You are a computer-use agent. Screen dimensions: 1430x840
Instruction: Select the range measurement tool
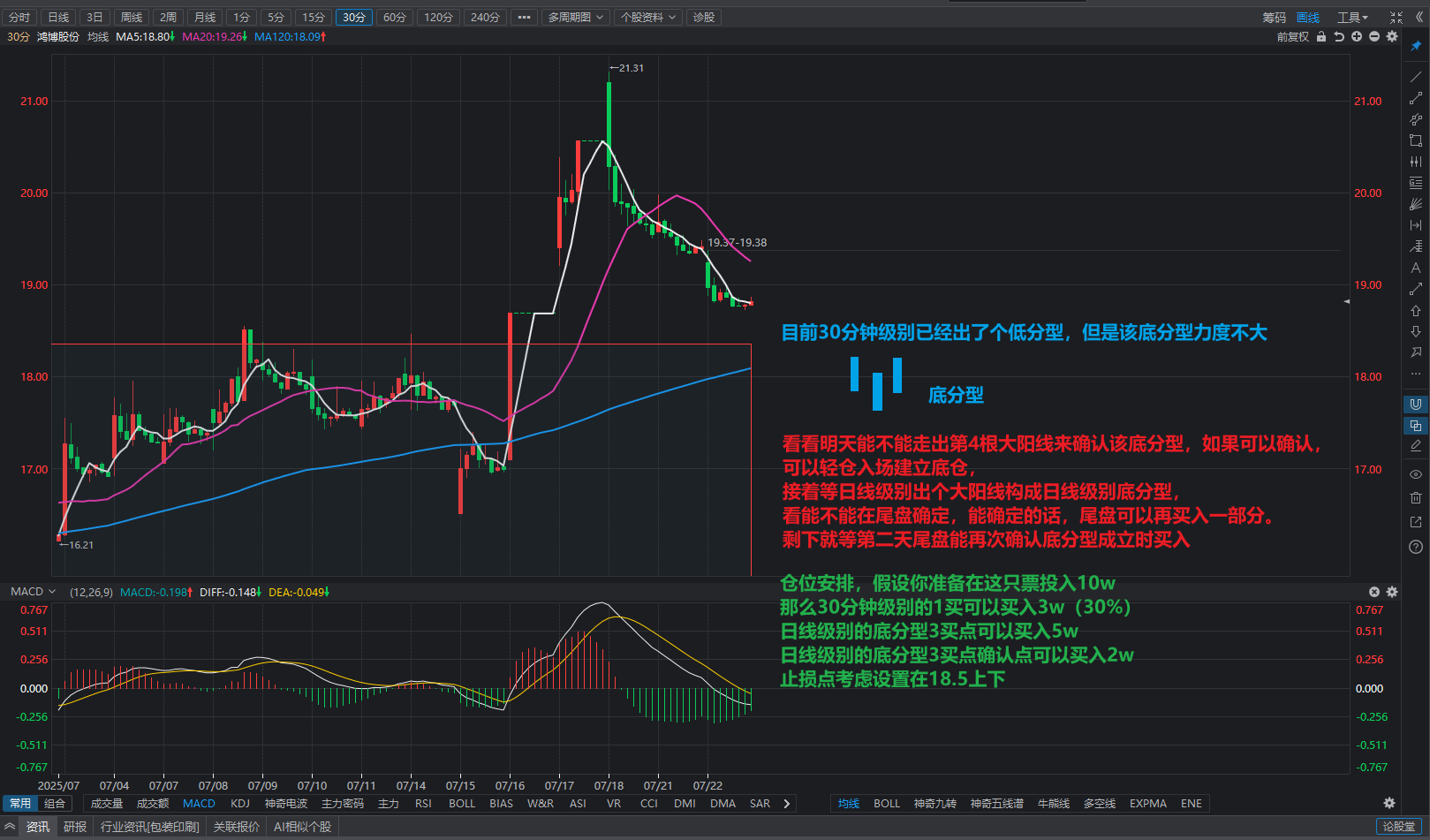point(1416,225)
